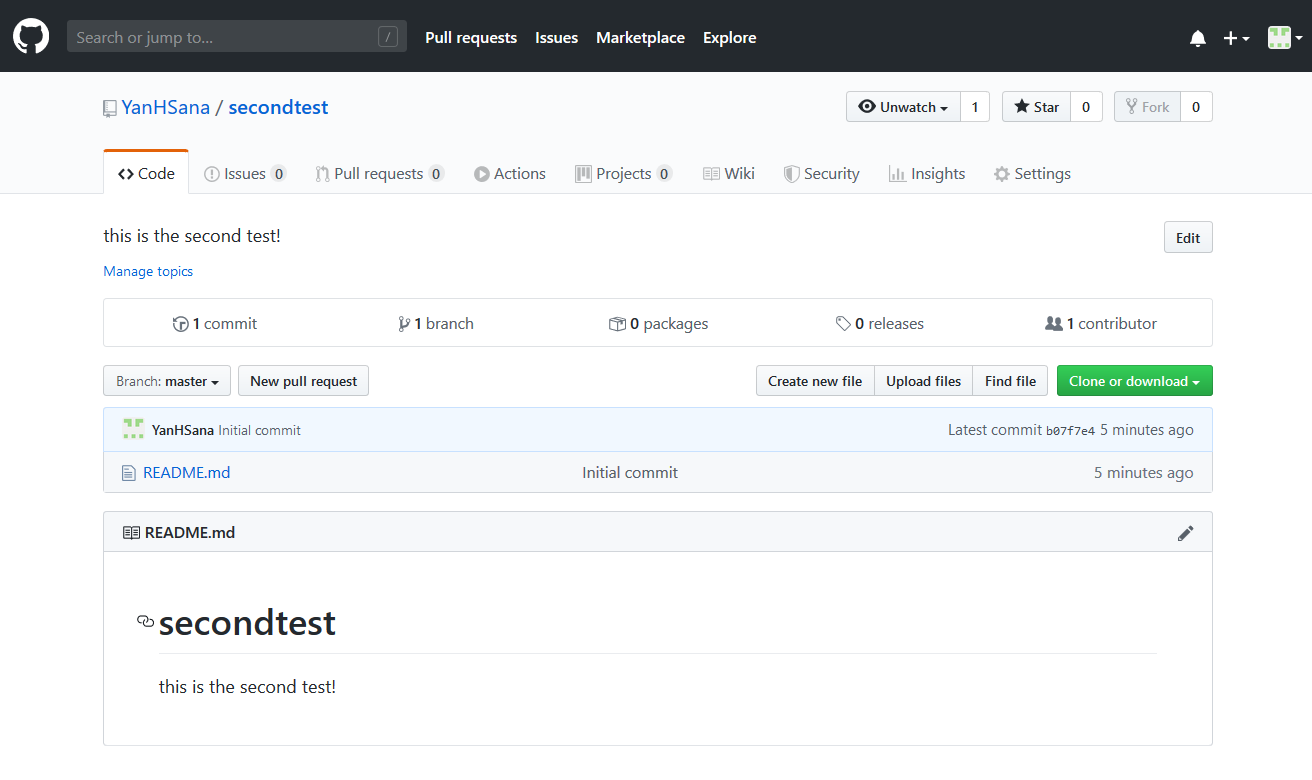Click the stargazers count 0
The width and height of the screenshot is (1312, 780).
1086,107
